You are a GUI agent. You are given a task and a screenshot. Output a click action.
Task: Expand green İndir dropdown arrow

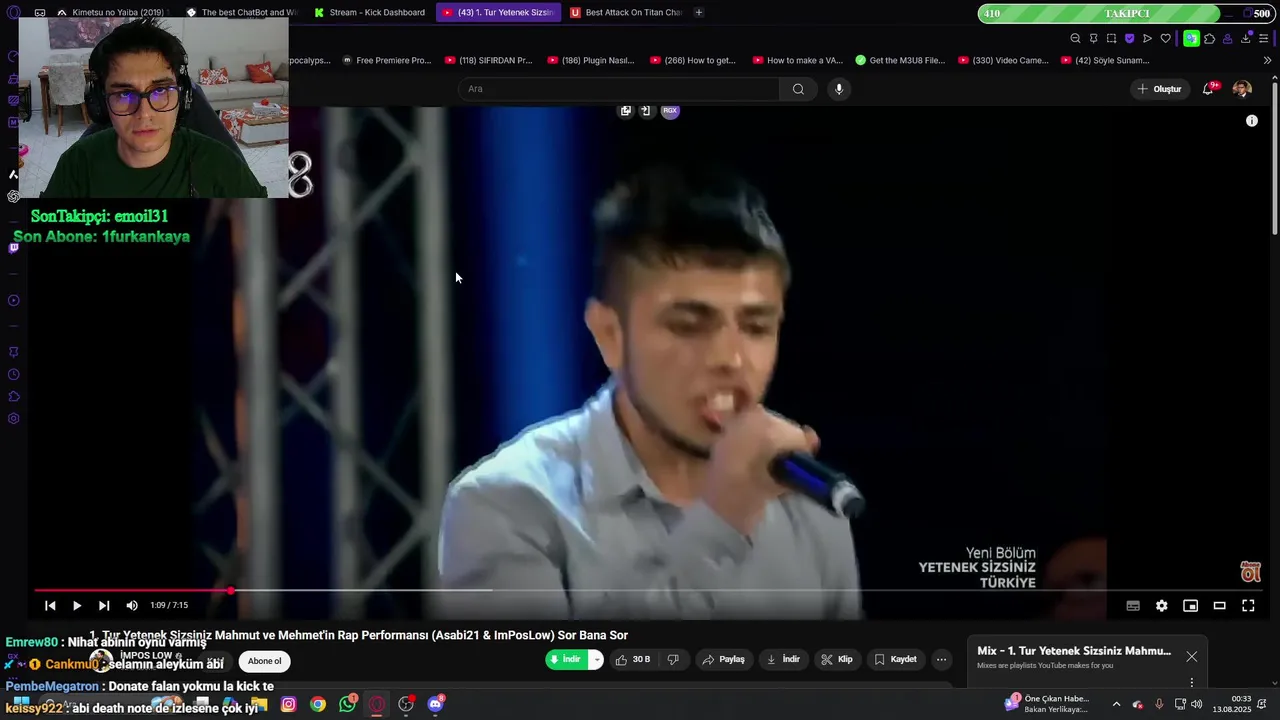(597, 659)
